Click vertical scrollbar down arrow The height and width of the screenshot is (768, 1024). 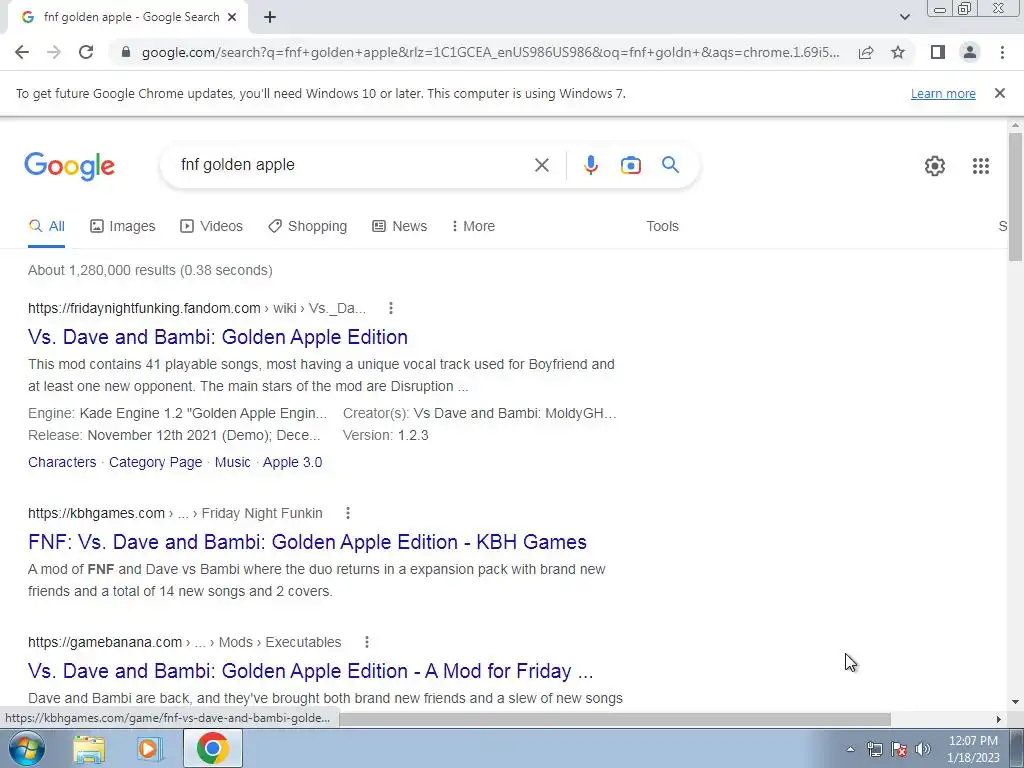1015,702
